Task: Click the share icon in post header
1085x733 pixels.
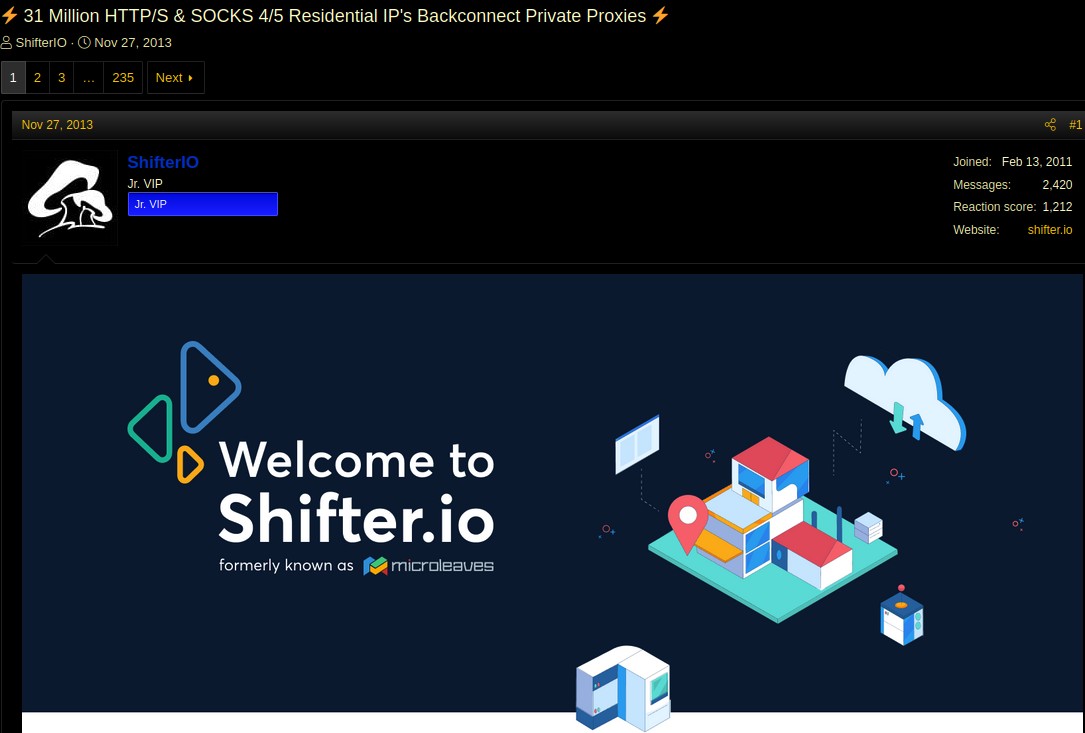Action: 1050,125
